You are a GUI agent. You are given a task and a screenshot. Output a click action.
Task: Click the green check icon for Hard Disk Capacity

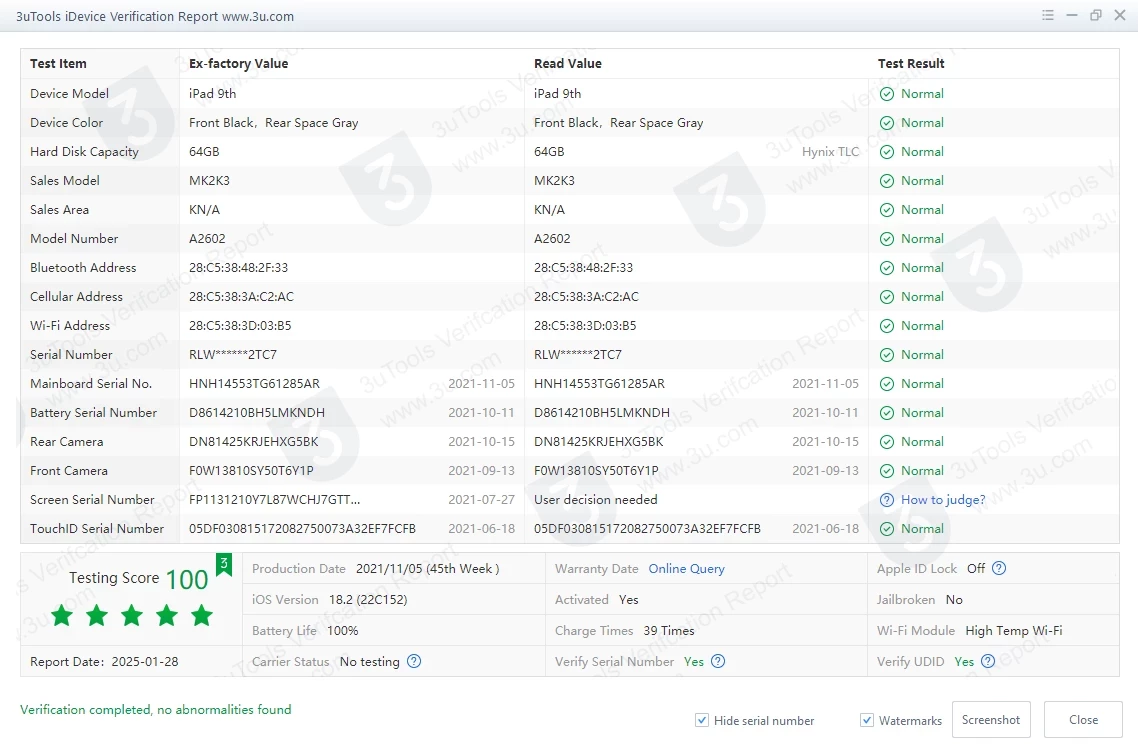coord(887,152)
